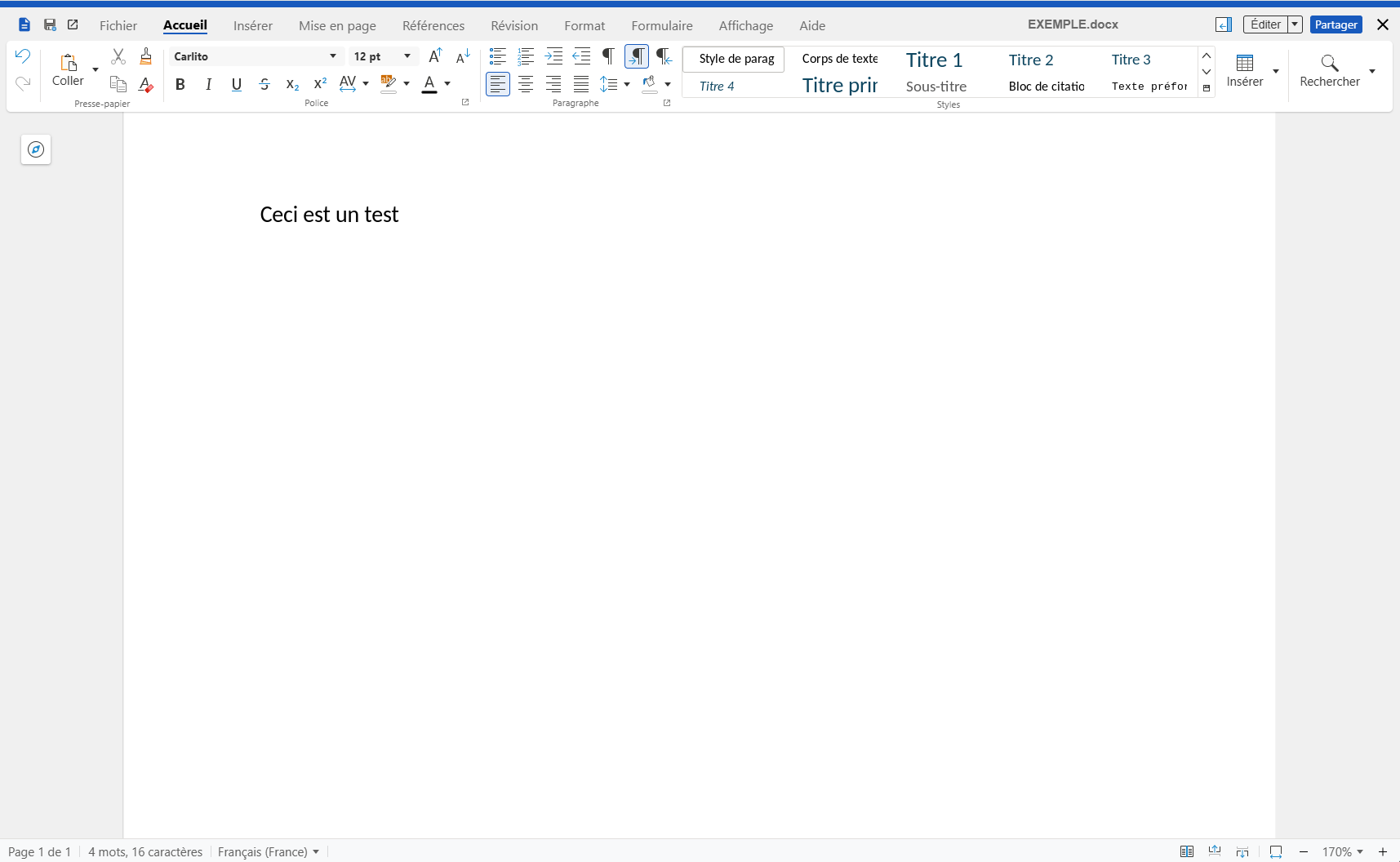Click the Insérer table icon
Viewport: 1400px width, 862px height.
(x=1245, y=63)
